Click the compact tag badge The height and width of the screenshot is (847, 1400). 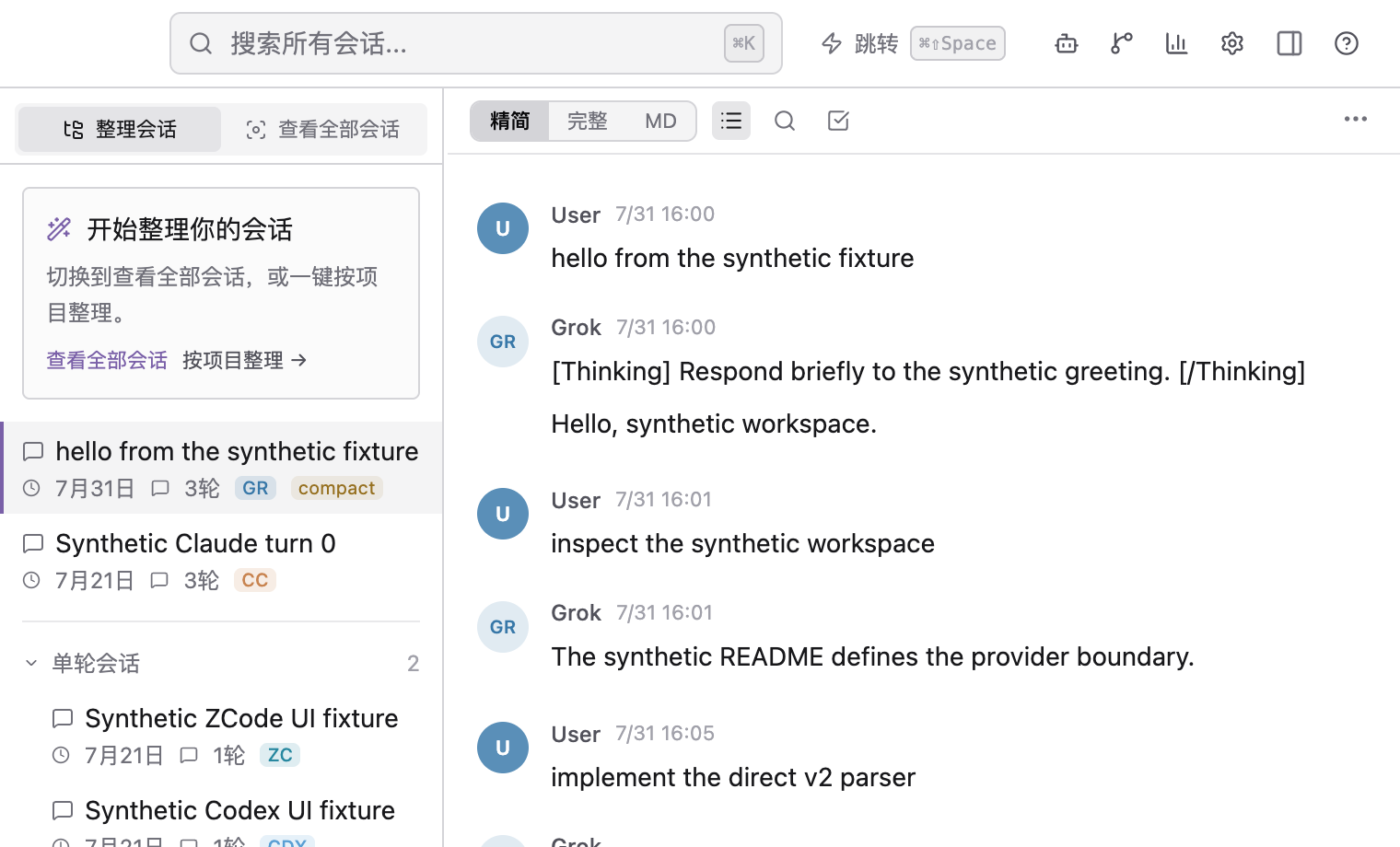336,488
